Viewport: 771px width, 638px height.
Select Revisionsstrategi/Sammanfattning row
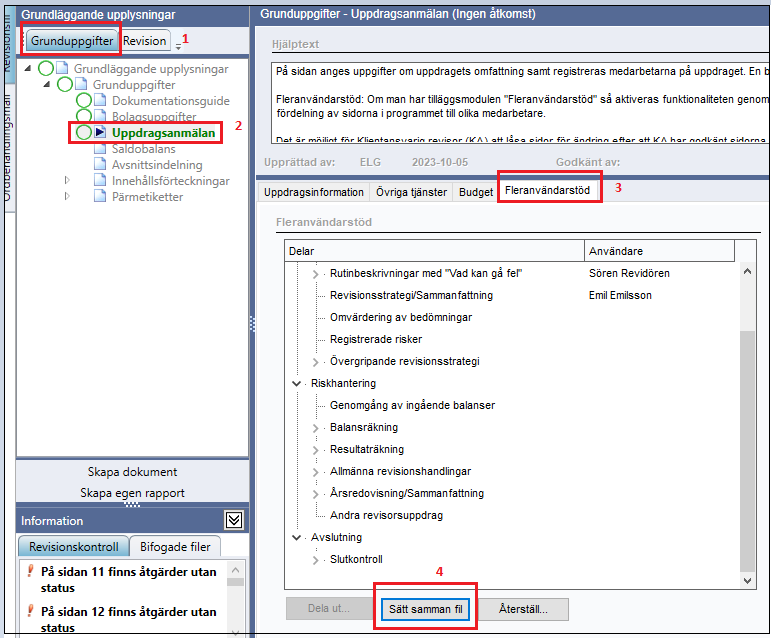411,295
